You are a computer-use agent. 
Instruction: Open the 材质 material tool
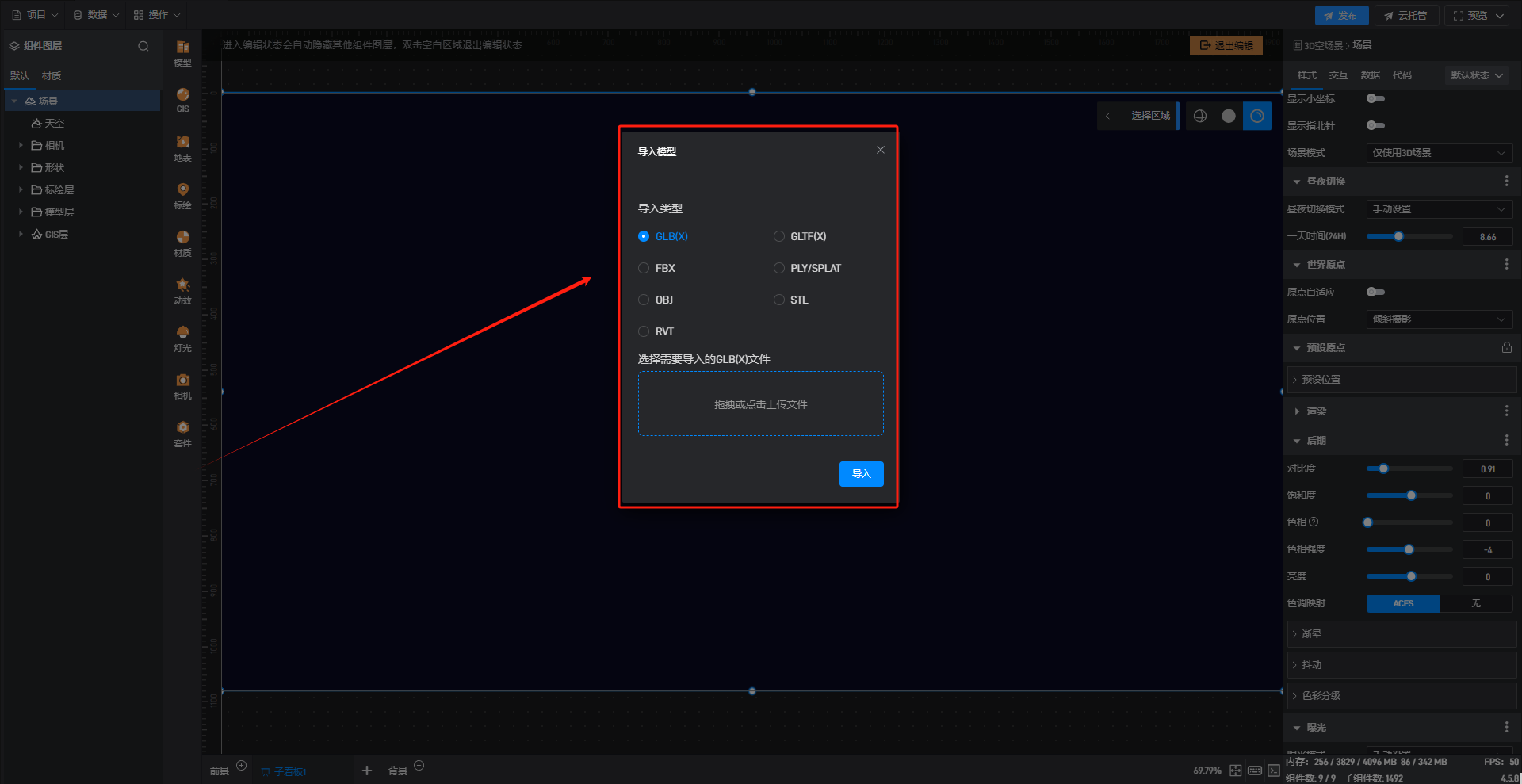(x=182, y=243)
